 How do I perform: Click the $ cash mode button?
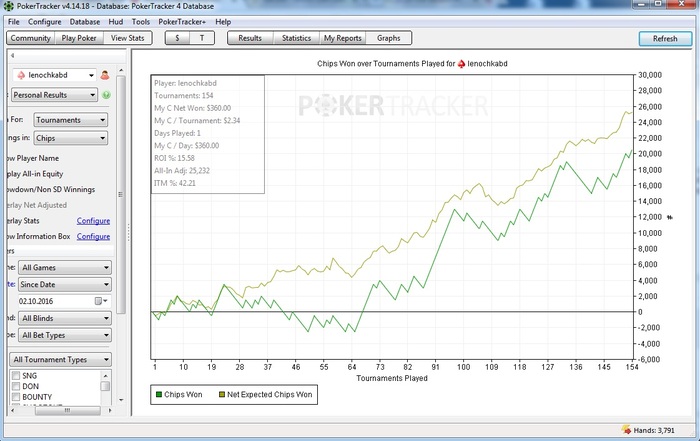coord(178,38)
